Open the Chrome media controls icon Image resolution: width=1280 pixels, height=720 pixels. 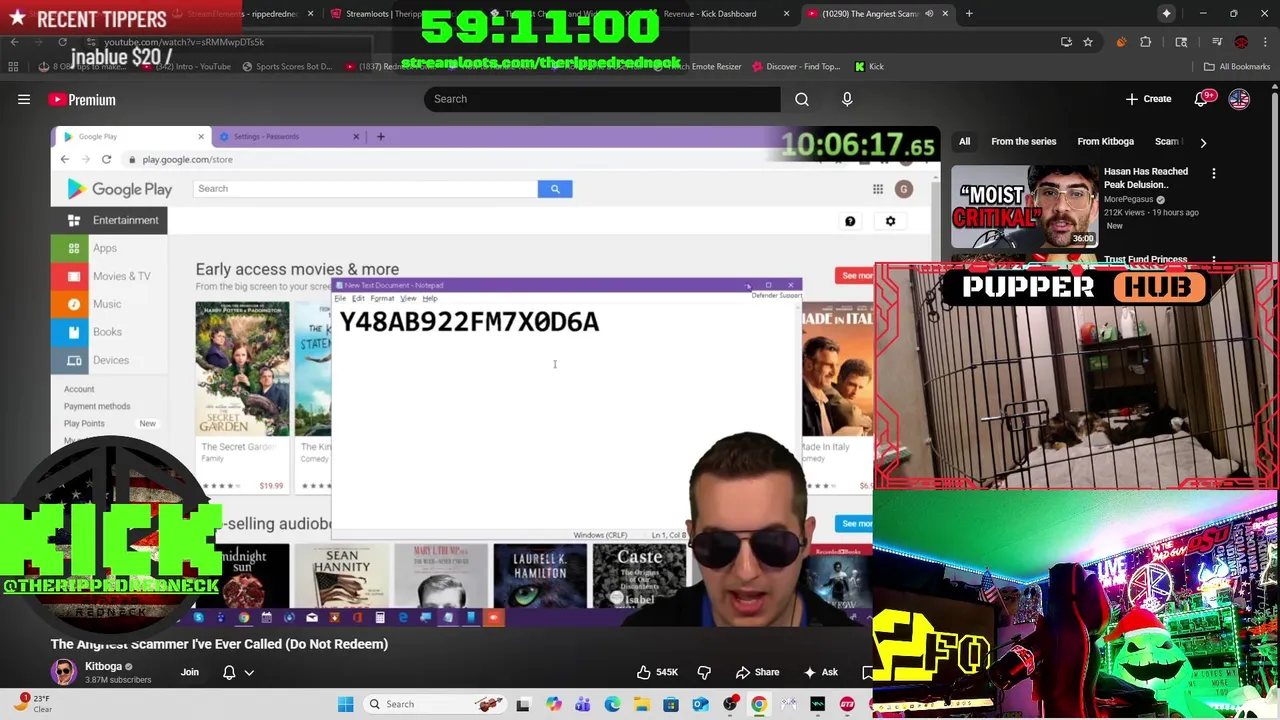tap(1217, 42)
